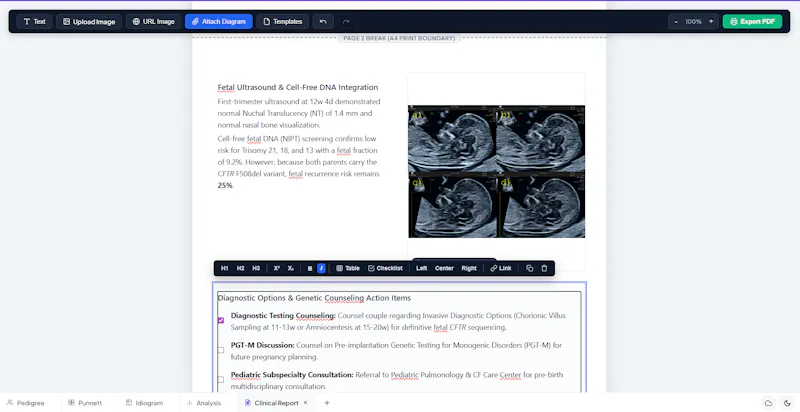This screenshot has width=800, height=412.
Task: Switch to the Analysis tab
Action: tap(204, 403)
